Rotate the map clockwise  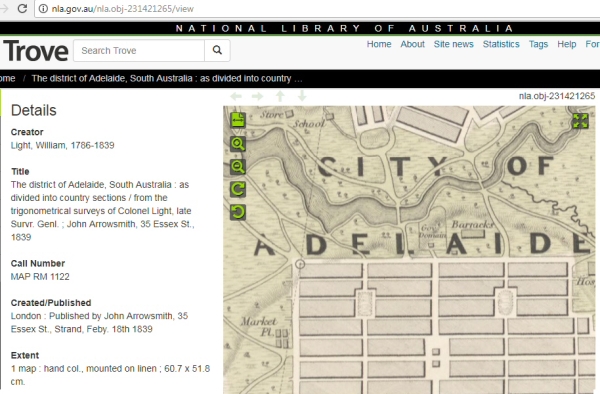238,189
